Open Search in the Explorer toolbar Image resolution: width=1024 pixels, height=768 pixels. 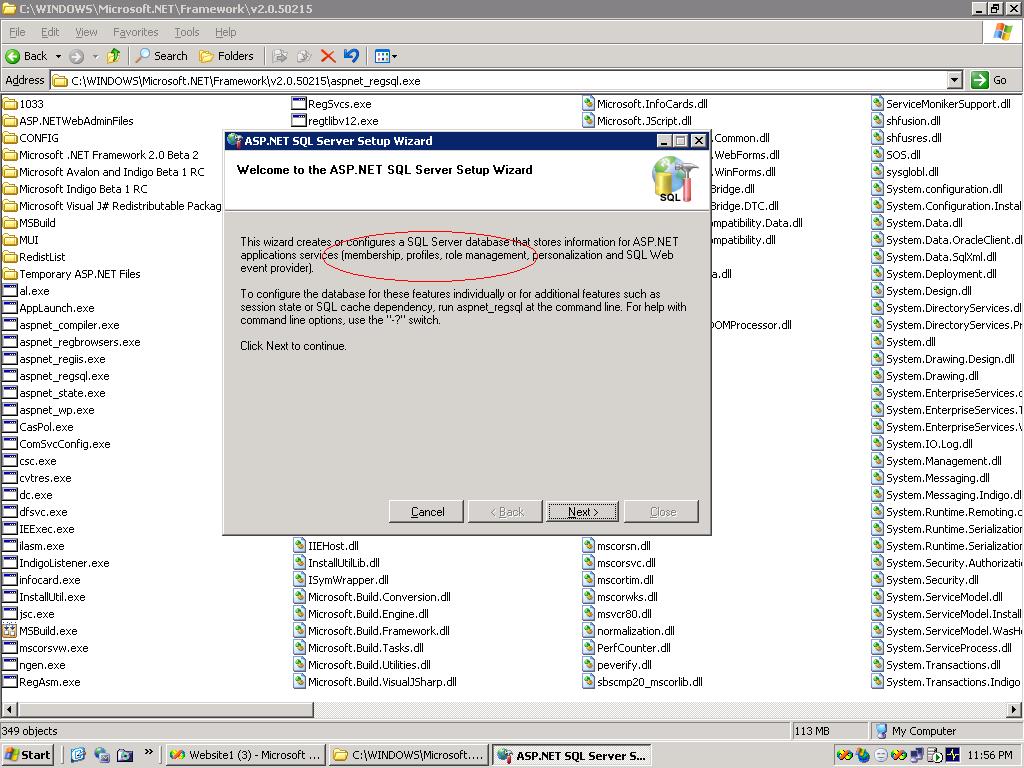pos(161,56)
